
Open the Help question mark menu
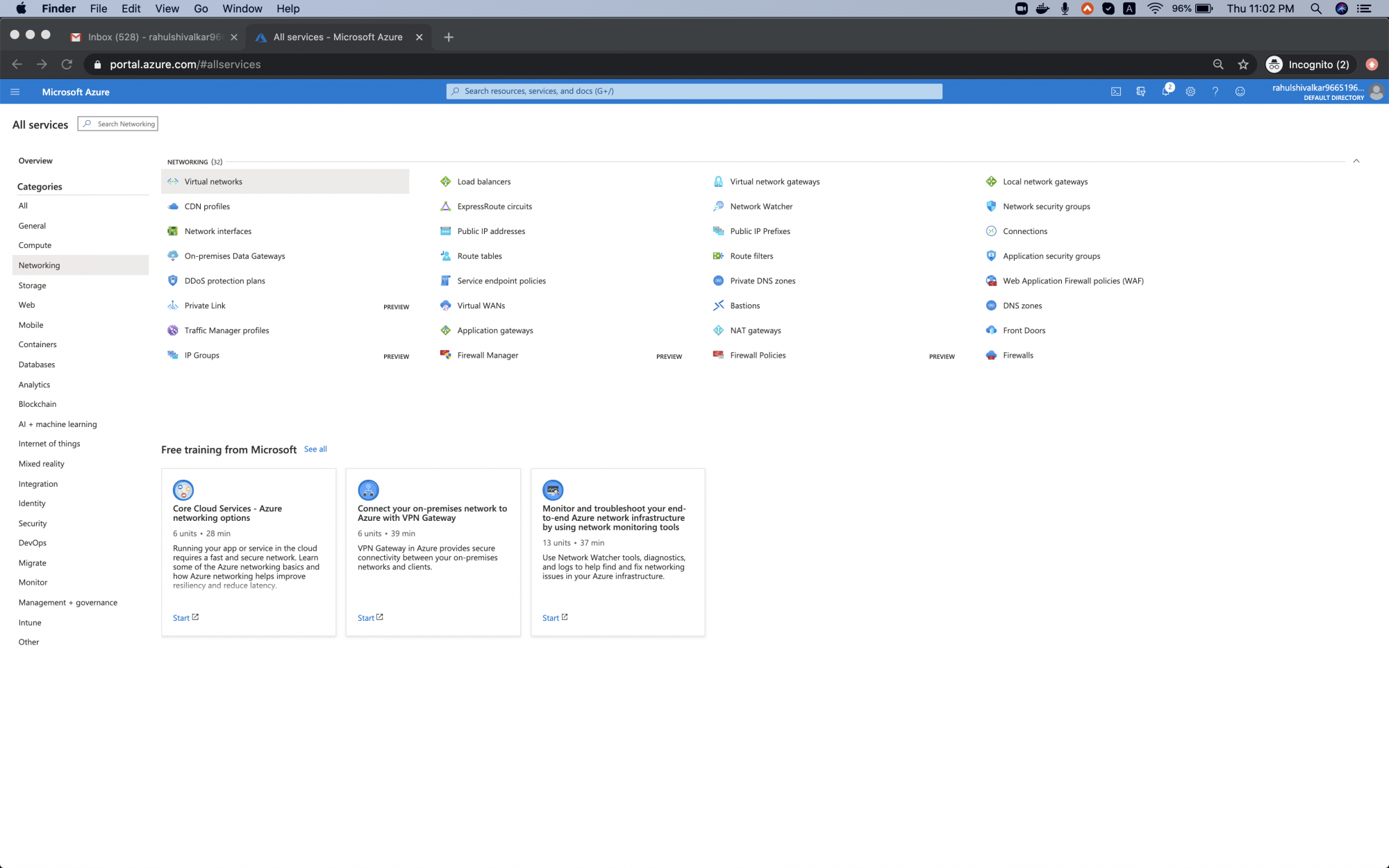point(1215,91)
